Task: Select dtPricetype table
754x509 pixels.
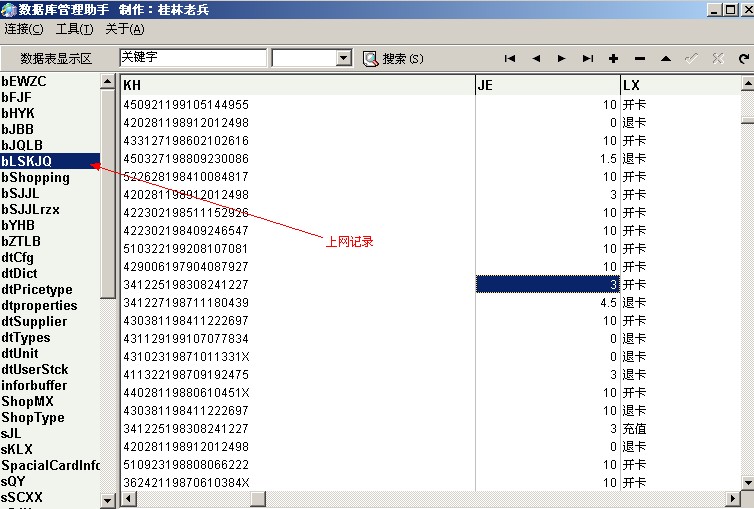Action: [37, 290]
